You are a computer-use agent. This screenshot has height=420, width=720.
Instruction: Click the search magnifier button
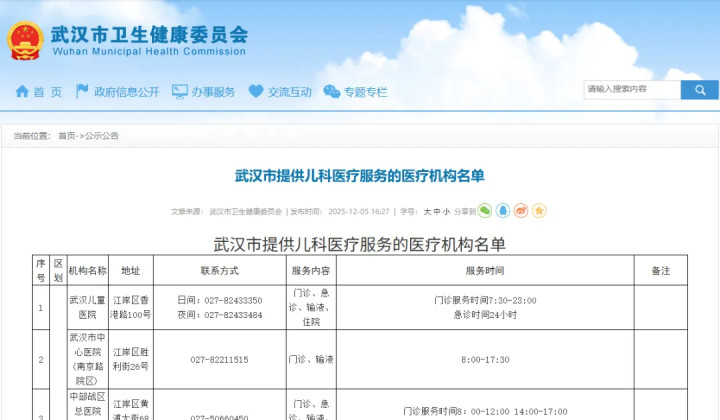tap(699, 90)
